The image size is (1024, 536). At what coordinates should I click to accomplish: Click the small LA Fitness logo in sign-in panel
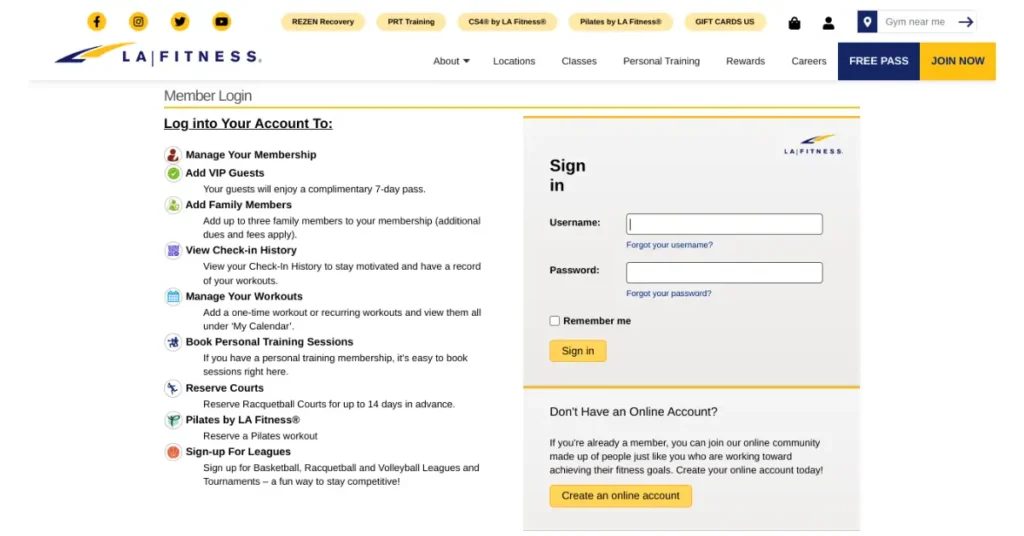point(813,144)
